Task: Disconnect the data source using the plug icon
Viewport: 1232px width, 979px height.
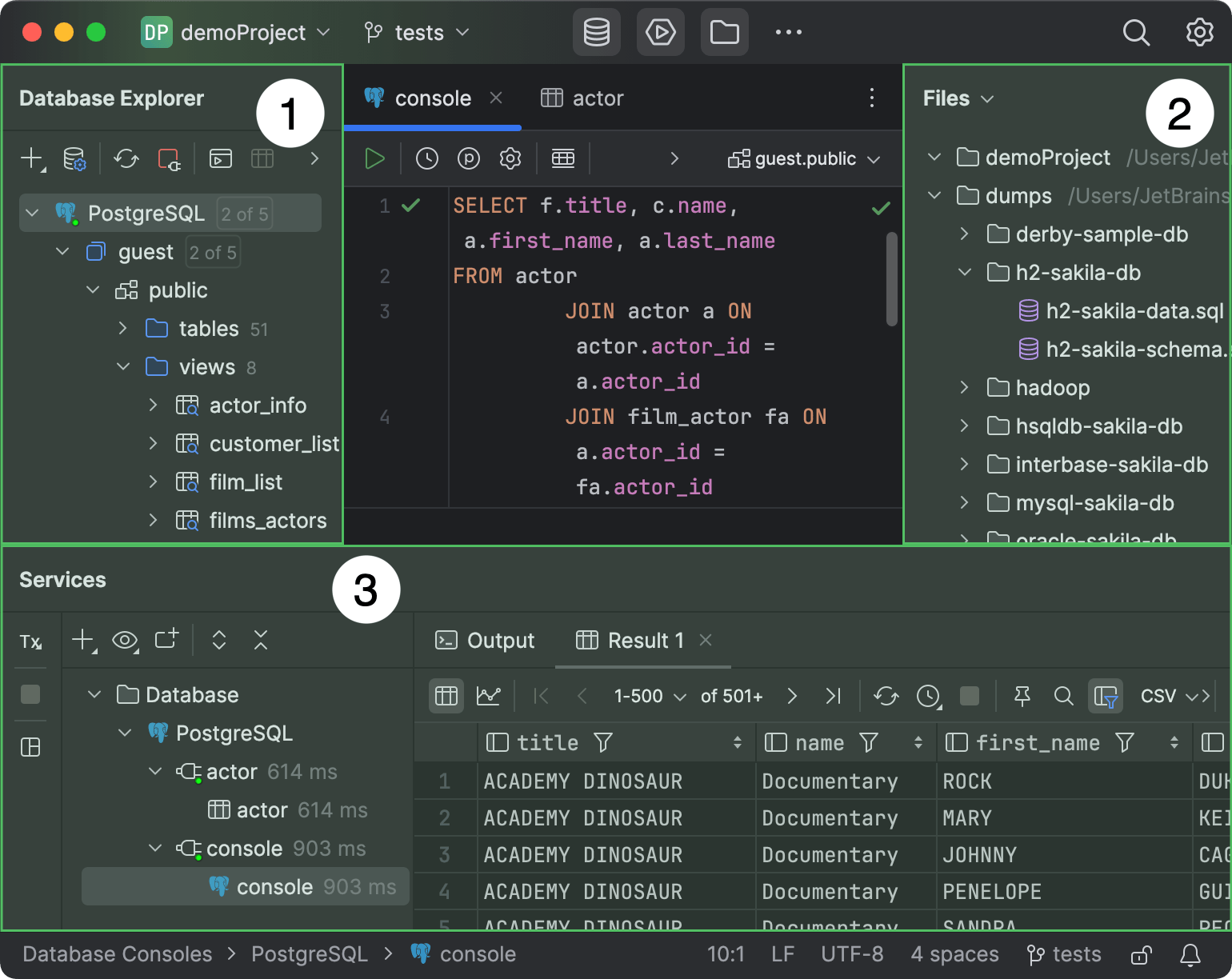Action: click(169, 158)
